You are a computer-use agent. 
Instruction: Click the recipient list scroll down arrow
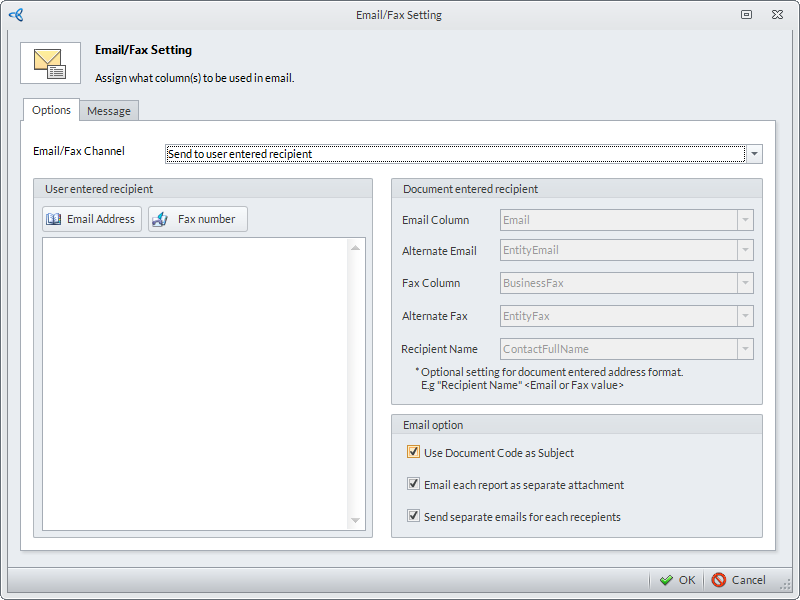355,521
